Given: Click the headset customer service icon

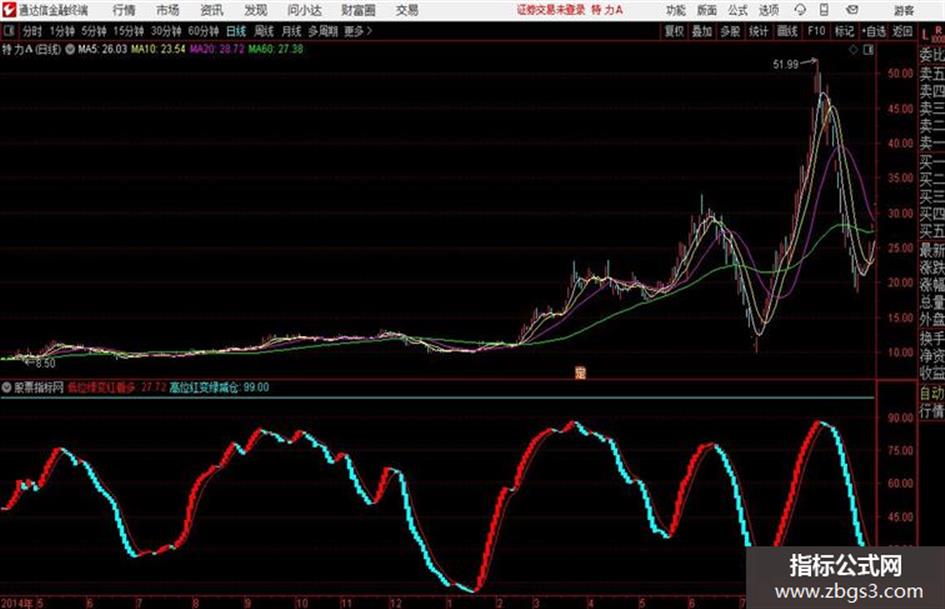Looking at the screenshot, I should [800, 10].
